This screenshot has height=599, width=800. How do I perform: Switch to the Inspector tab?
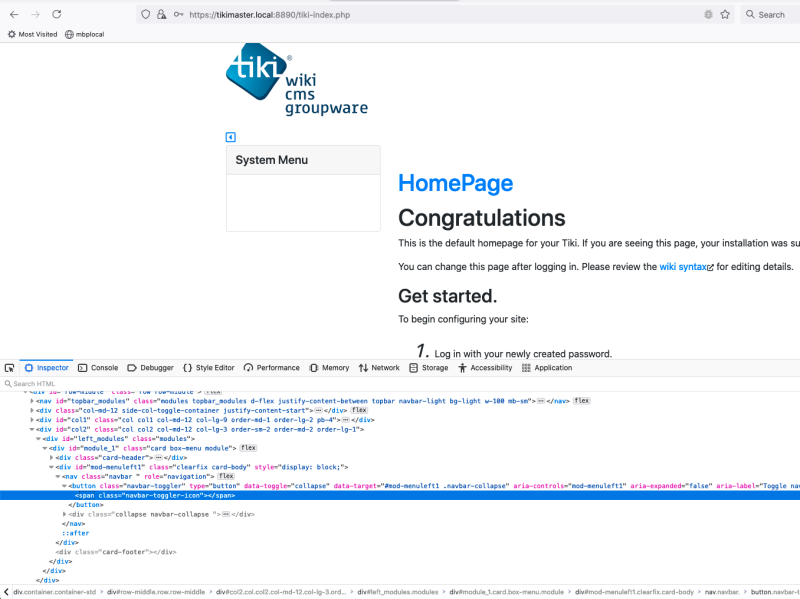click(46, 368)
